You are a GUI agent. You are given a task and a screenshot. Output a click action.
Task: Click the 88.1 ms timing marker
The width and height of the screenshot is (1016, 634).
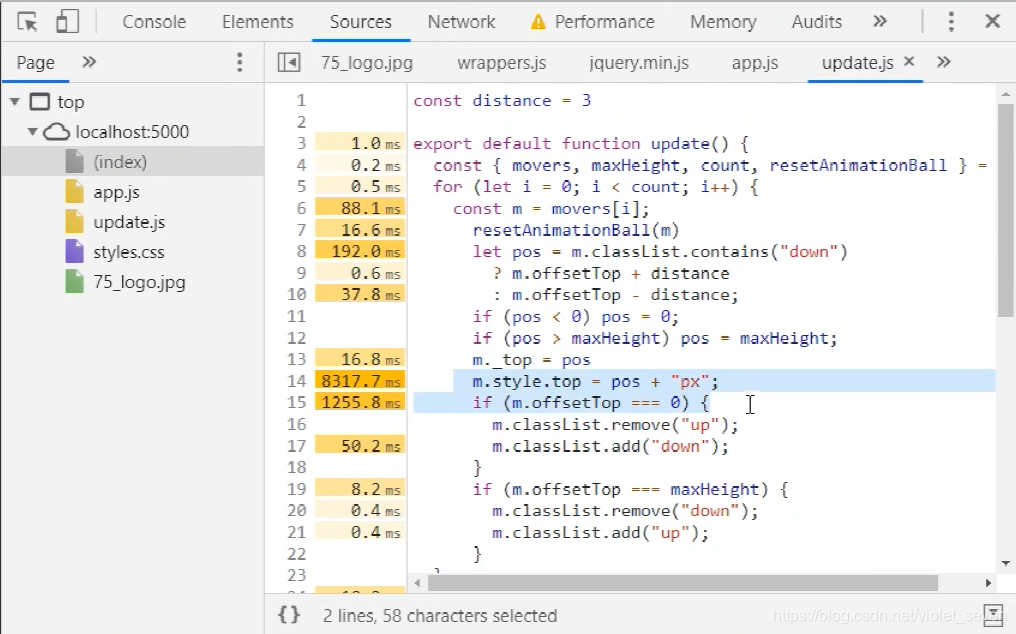360,208
